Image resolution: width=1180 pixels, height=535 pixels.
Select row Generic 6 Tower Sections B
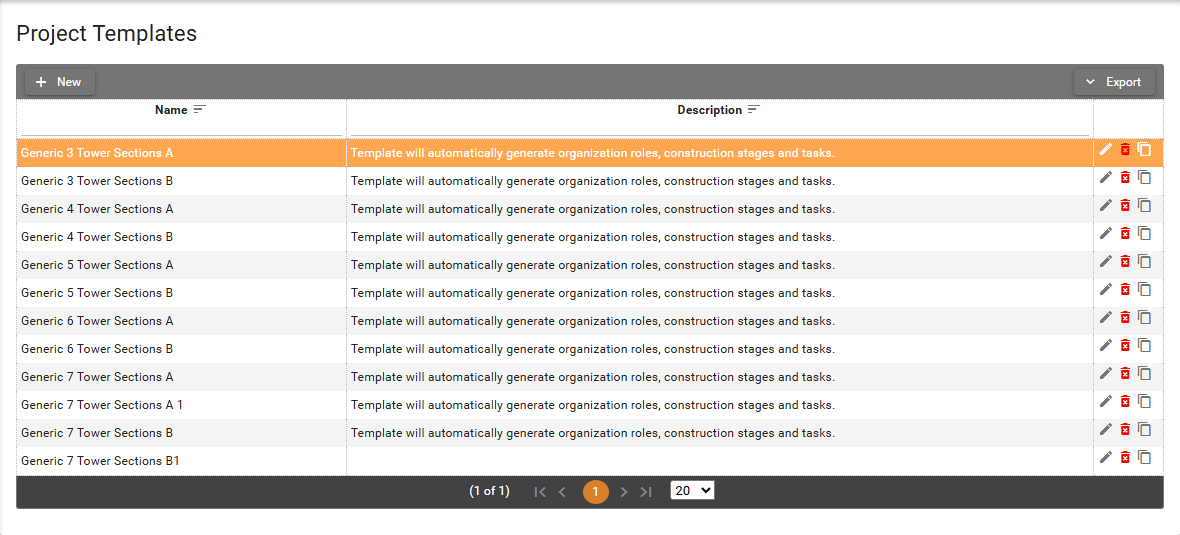coord(590,348)
